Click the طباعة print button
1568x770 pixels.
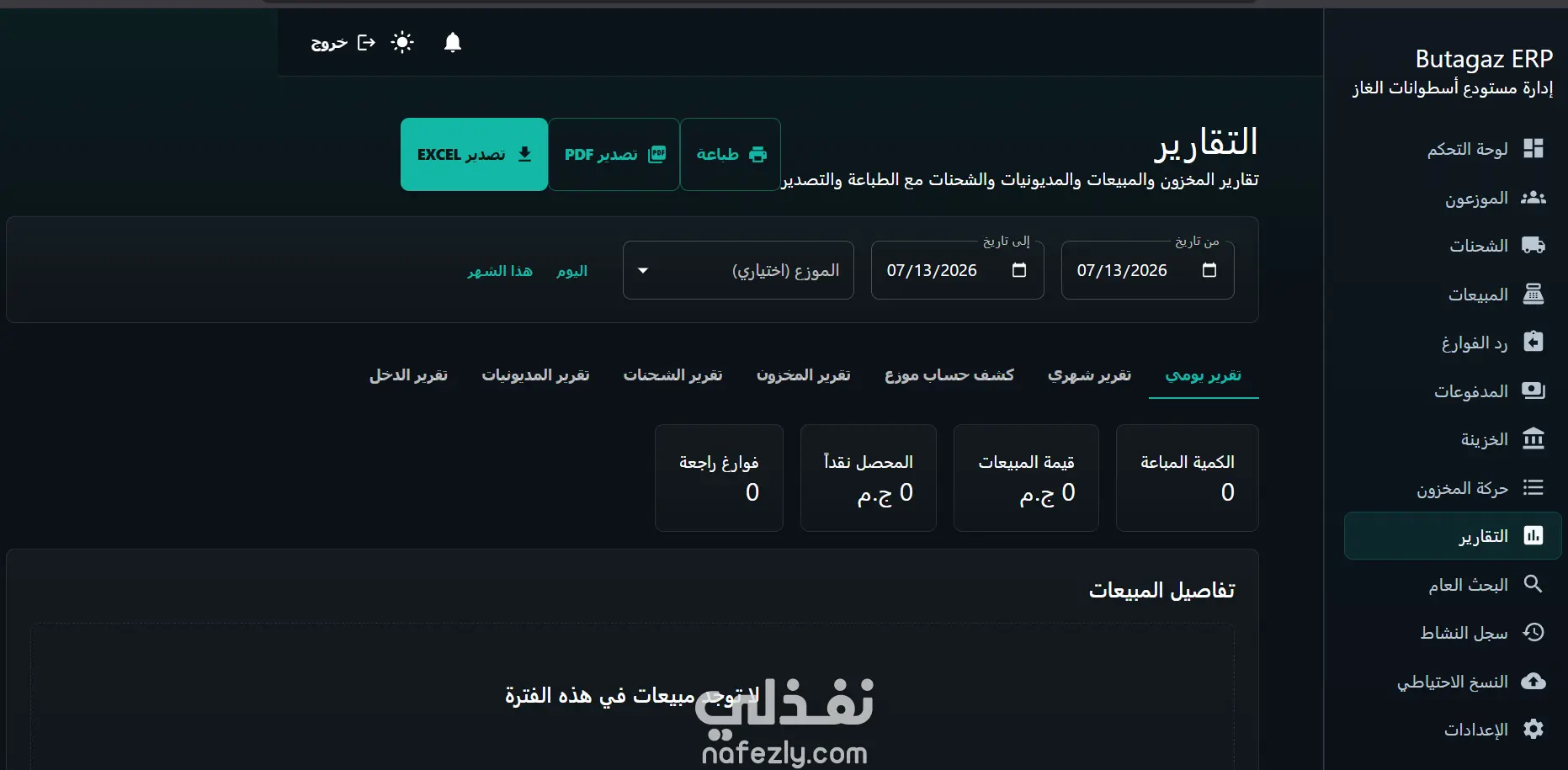pyautogui.click(x=731, y=154)
